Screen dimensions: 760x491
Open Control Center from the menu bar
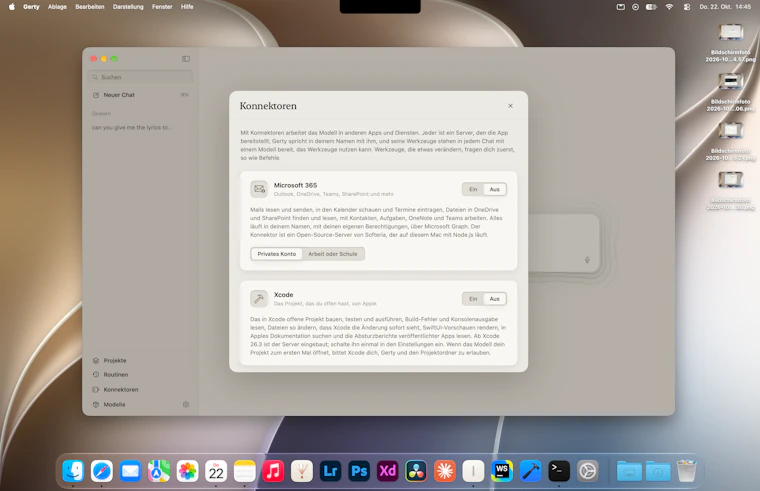[687, 7]
